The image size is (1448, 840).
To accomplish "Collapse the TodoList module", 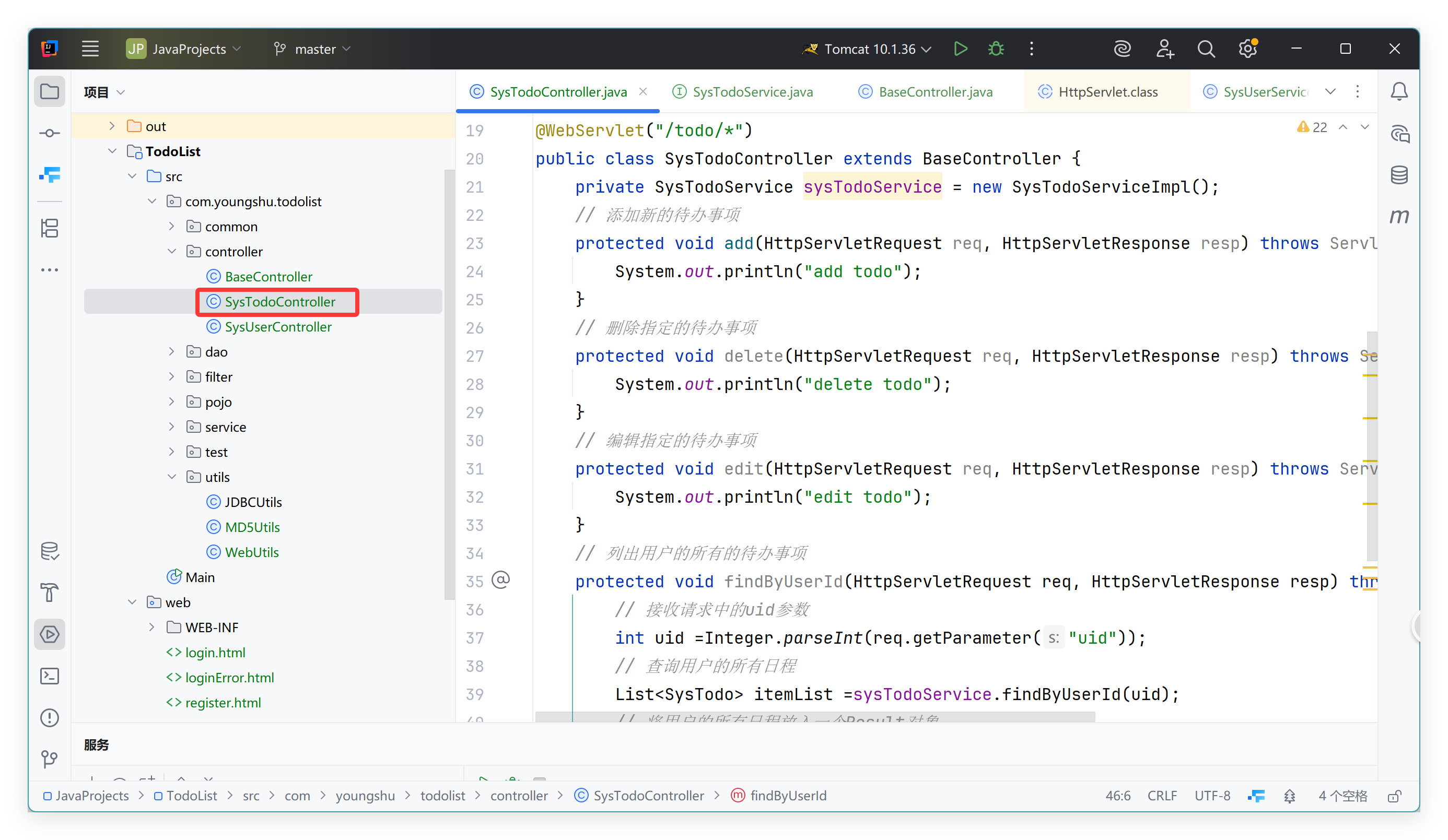I will pyautogui.click(x=112, y=151).
